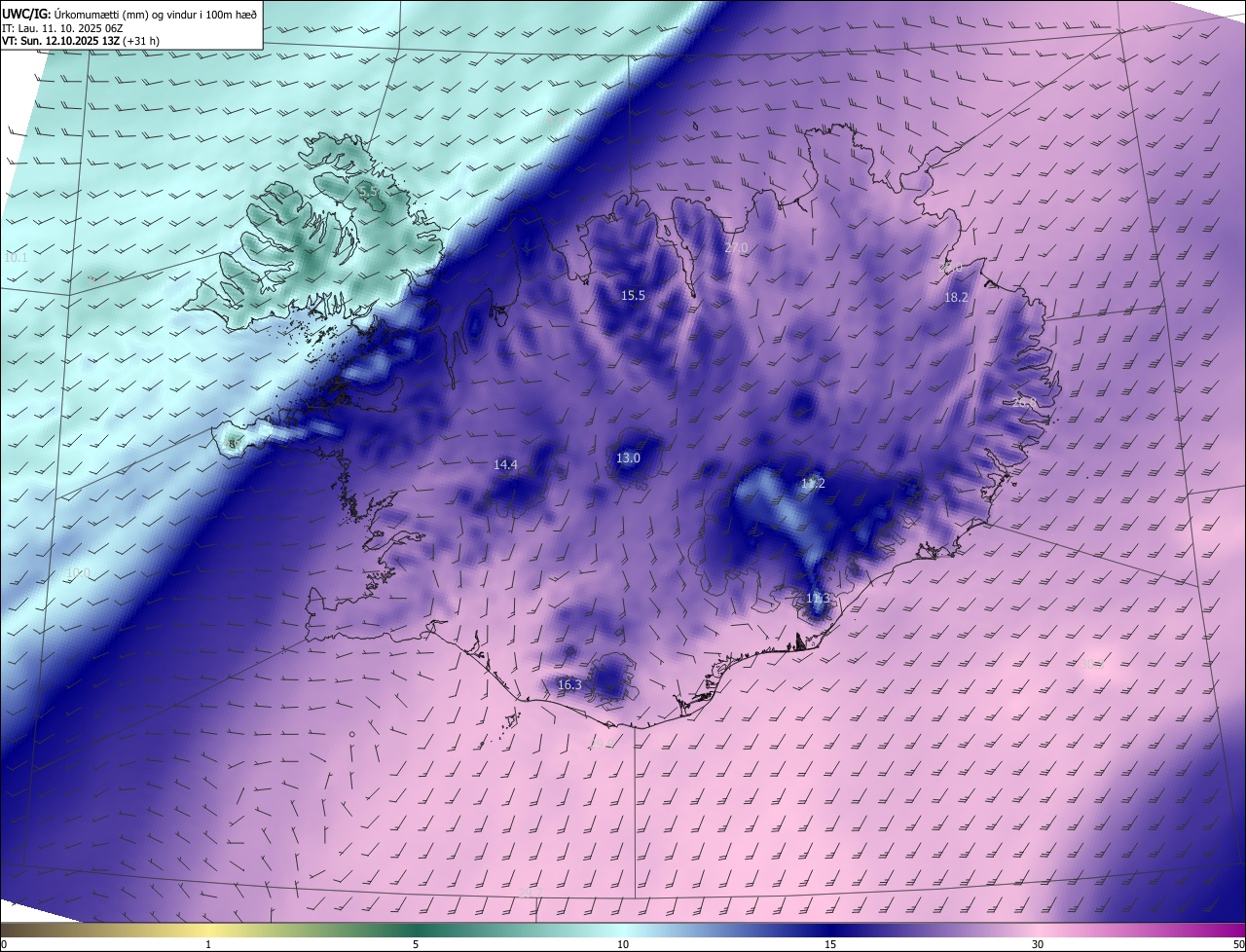Image resolution: width=1246 pixels, height=952 pixels.
Task: Click the 10.1 value at the left edge
Action: pyautogui.click(x=16, y=258)
